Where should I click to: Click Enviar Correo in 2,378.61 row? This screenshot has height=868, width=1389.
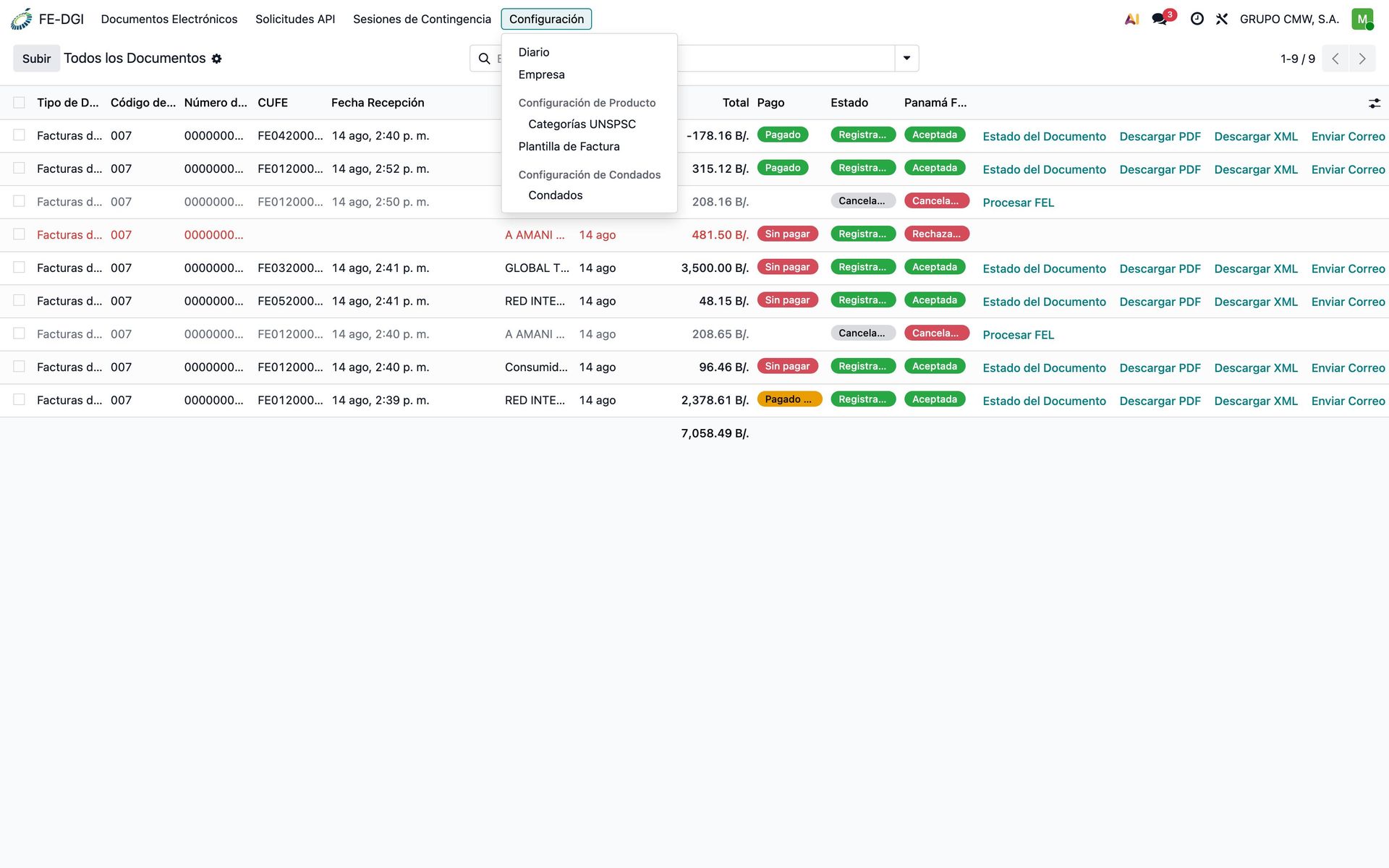(1348, 401)
